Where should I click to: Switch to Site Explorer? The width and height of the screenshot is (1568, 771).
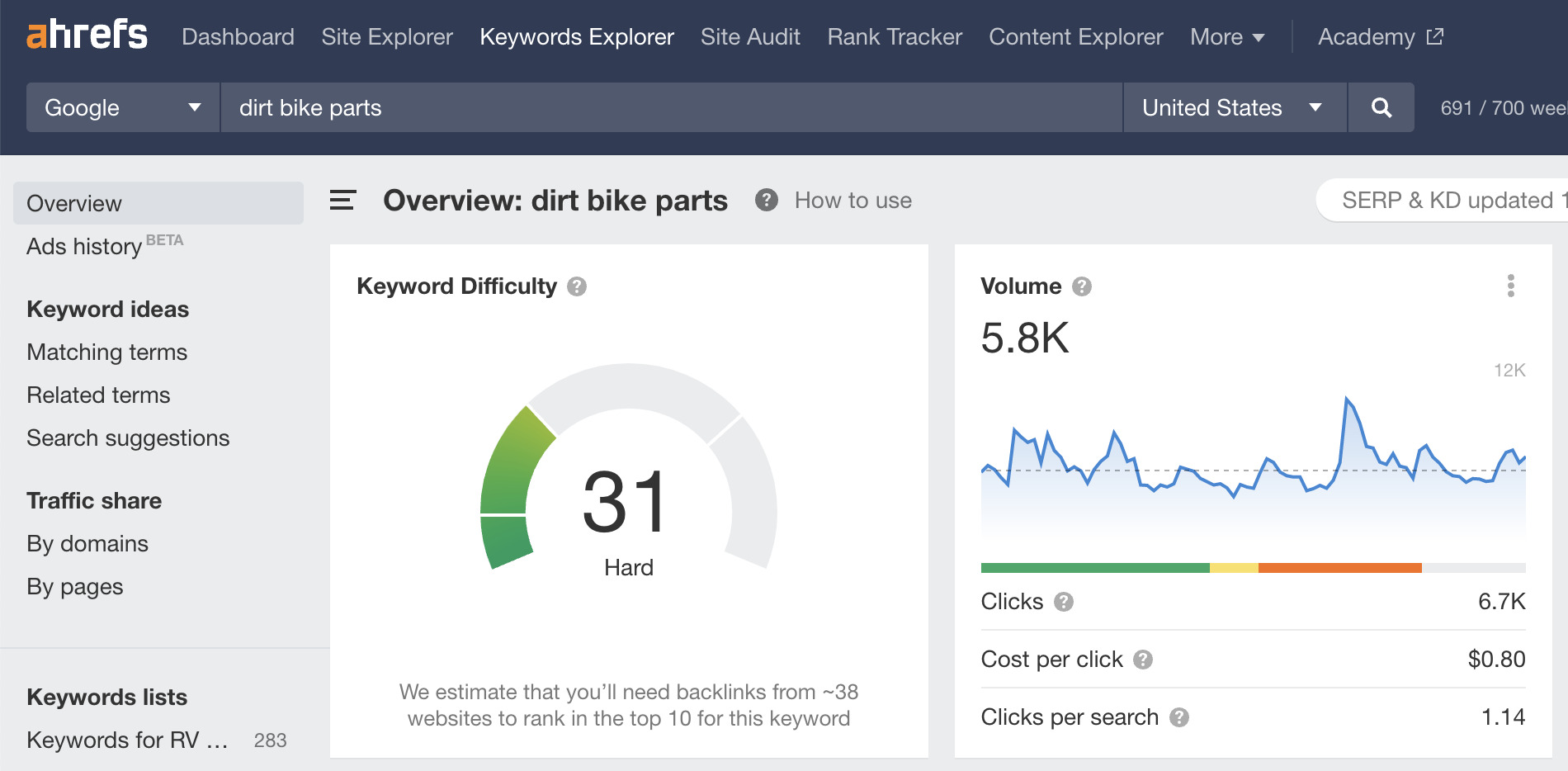[386, 36]
